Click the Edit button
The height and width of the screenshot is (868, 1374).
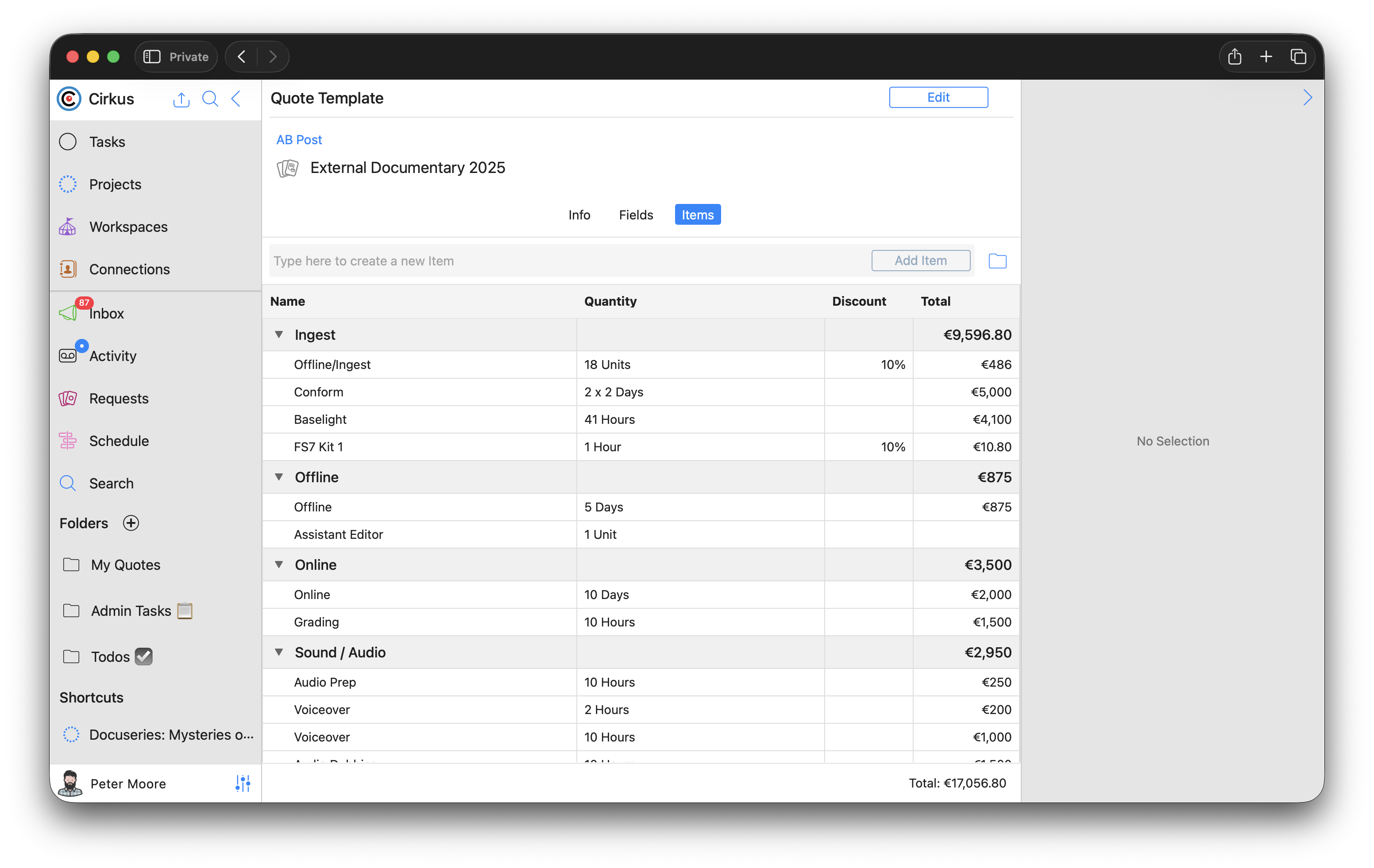(x=938, y=97)
